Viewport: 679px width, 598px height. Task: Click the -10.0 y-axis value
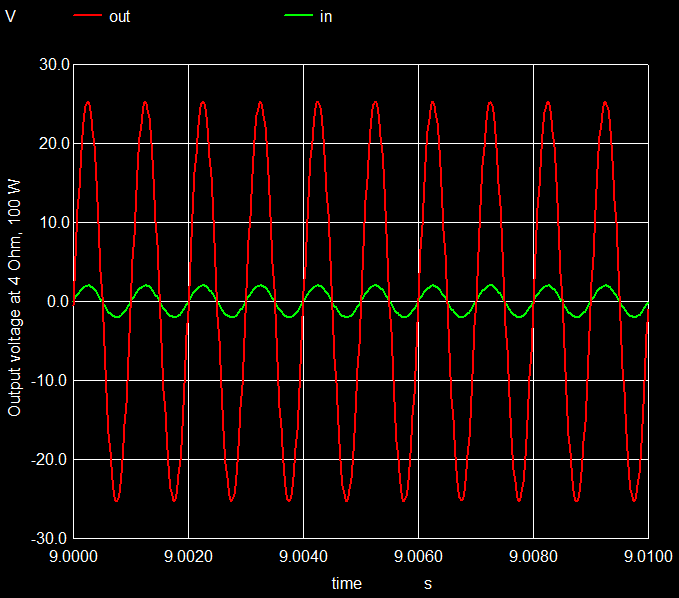(50, 381)
